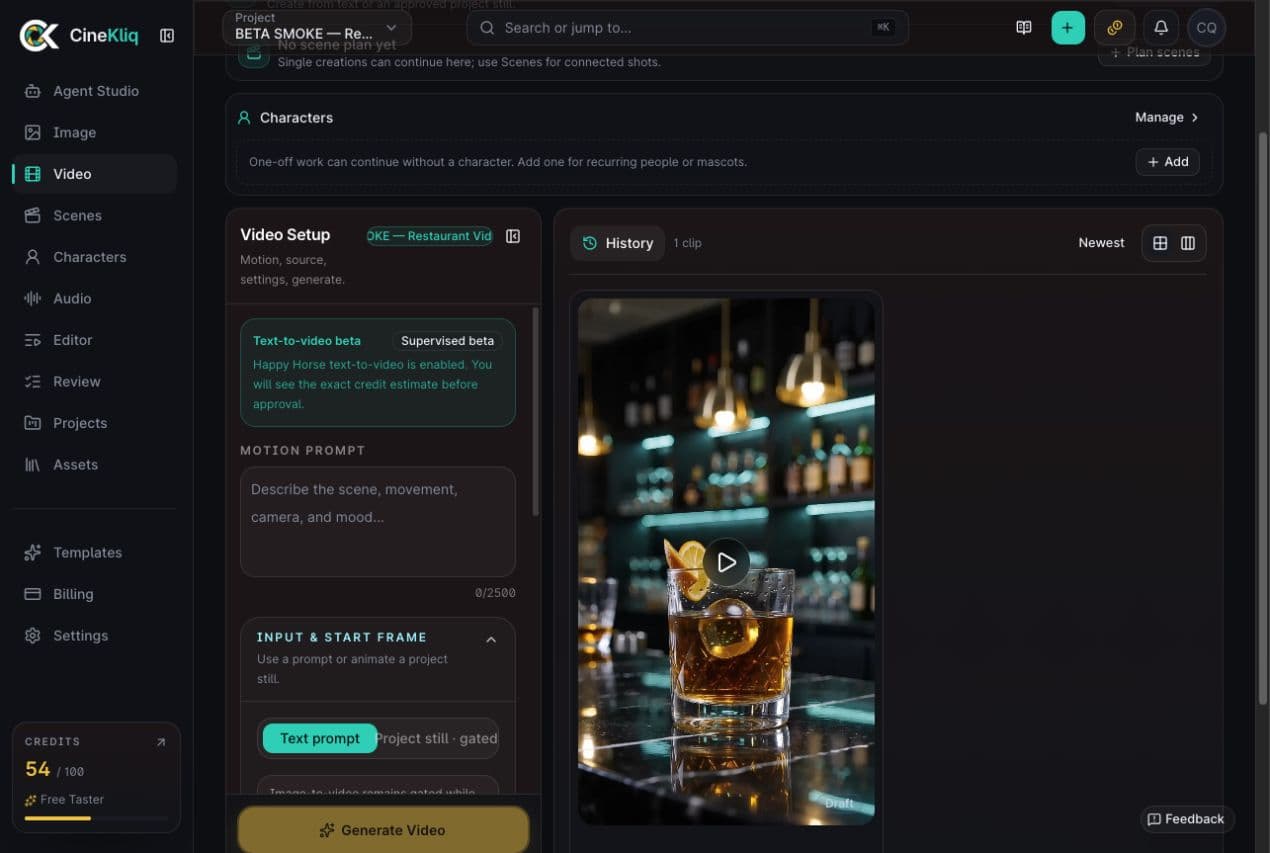Image resolution: width=1270 pixels, height=853 pixels.
Task: Open Manage characters link
Action: tap(1167, 117)
